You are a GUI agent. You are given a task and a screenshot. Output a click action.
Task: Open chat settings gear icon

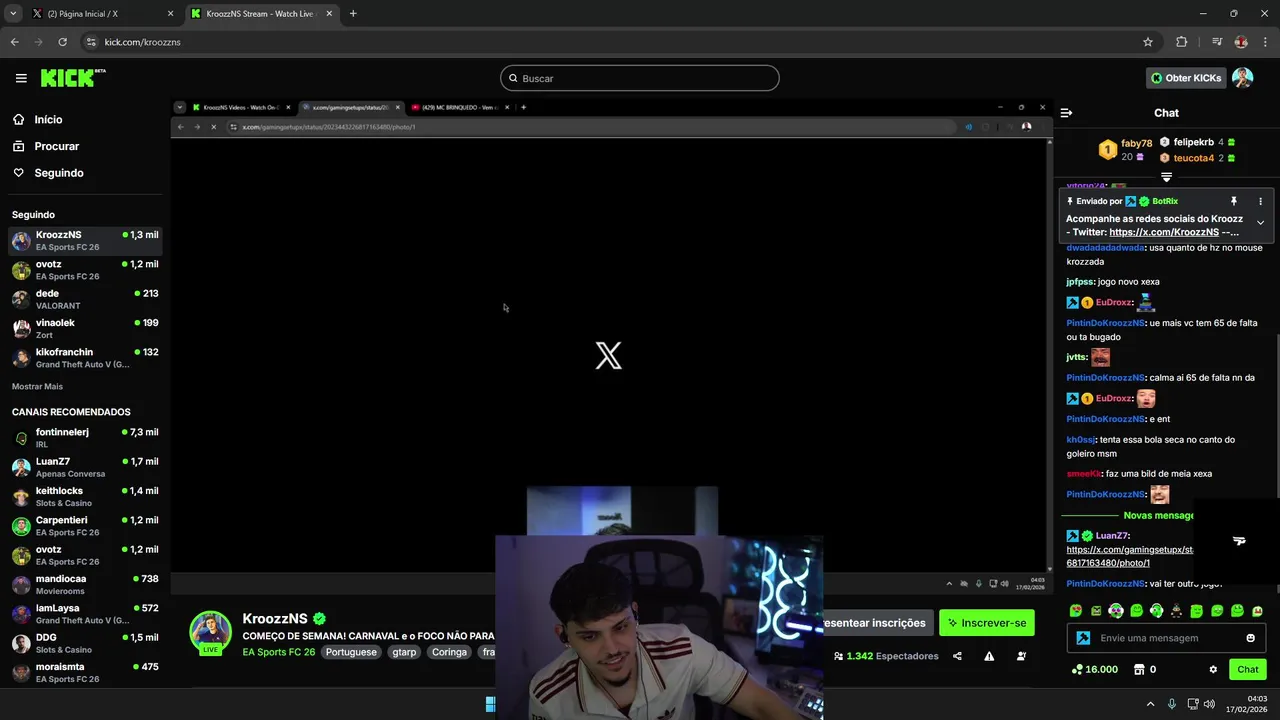click(1213, 669)
